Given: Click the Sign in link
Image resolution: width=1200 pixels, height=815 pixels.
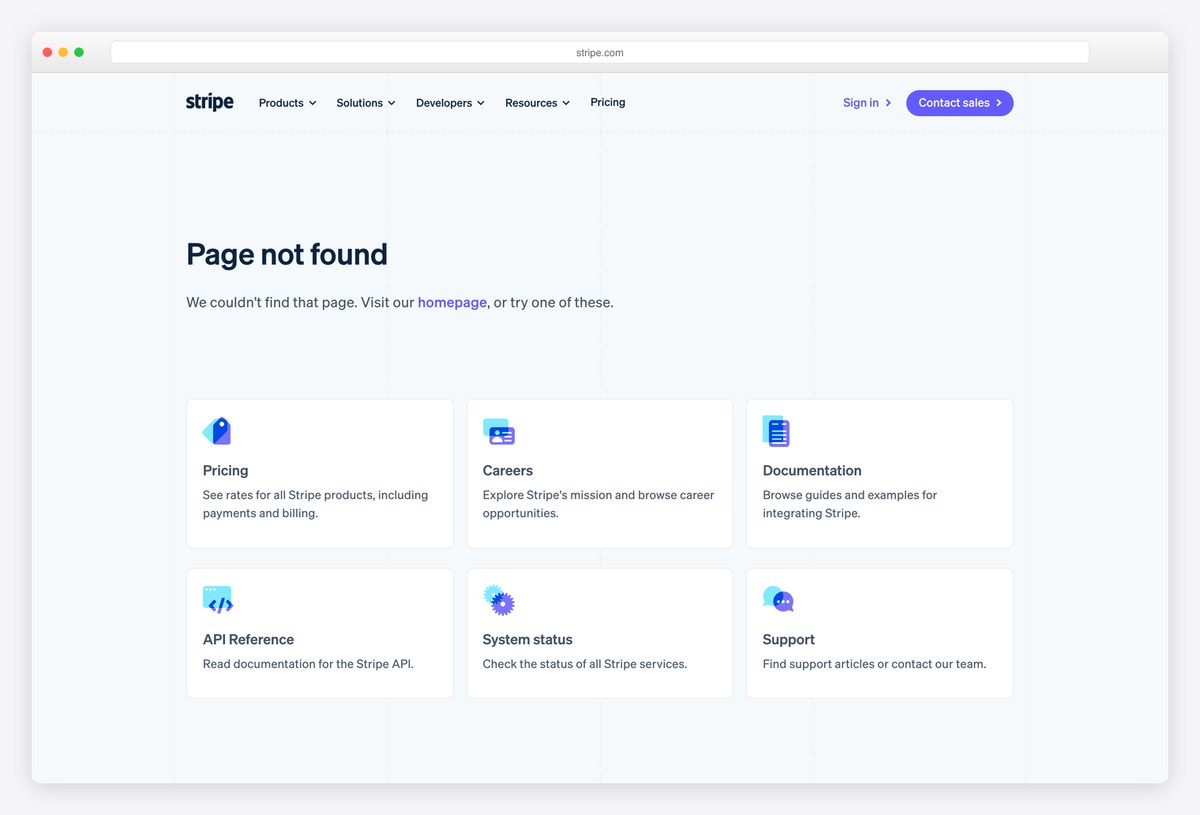Looking at the screenshot, I should [867, 103].
